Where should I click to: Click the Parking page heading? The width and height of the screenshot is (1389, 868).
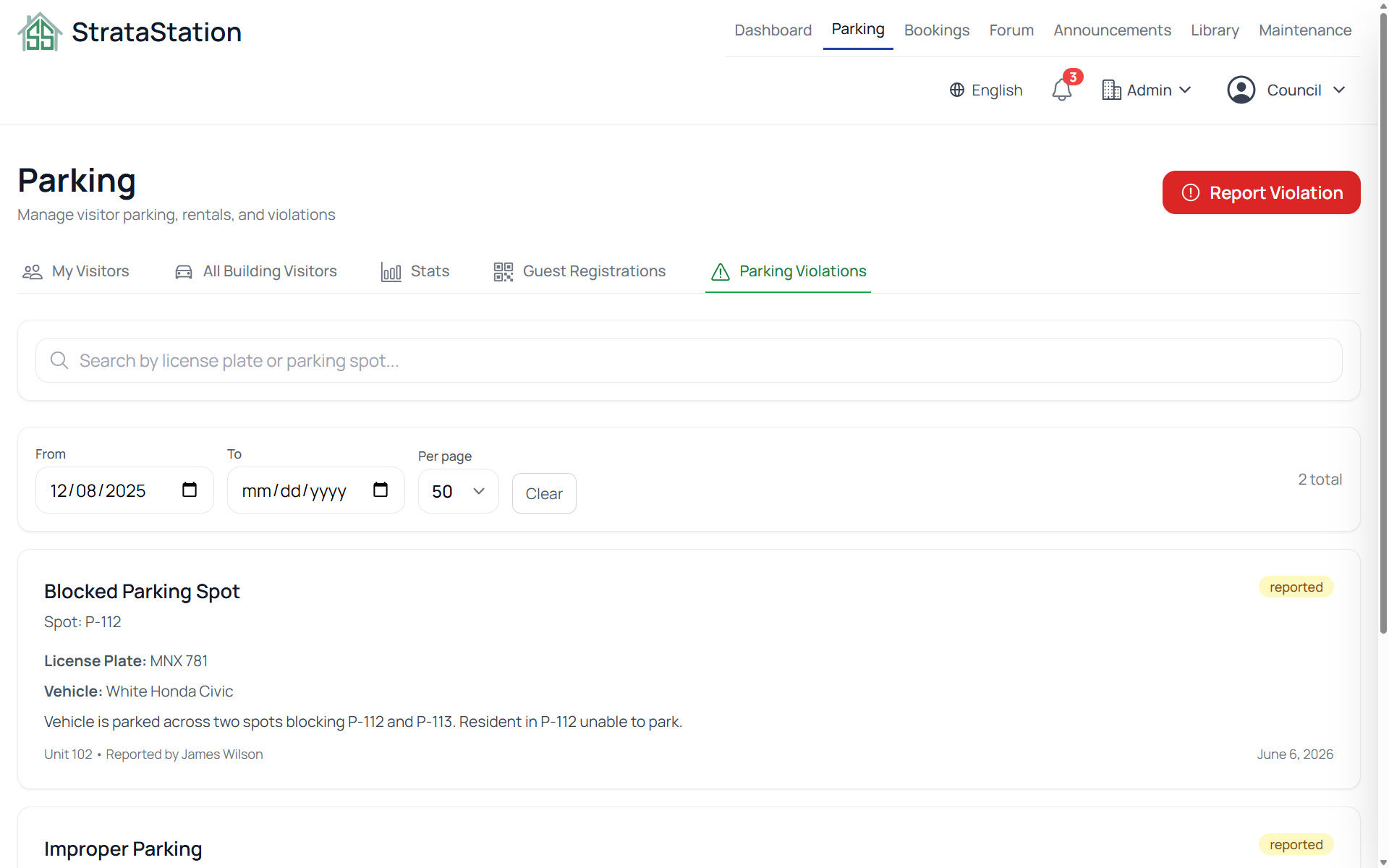click(x=77, y=181)
